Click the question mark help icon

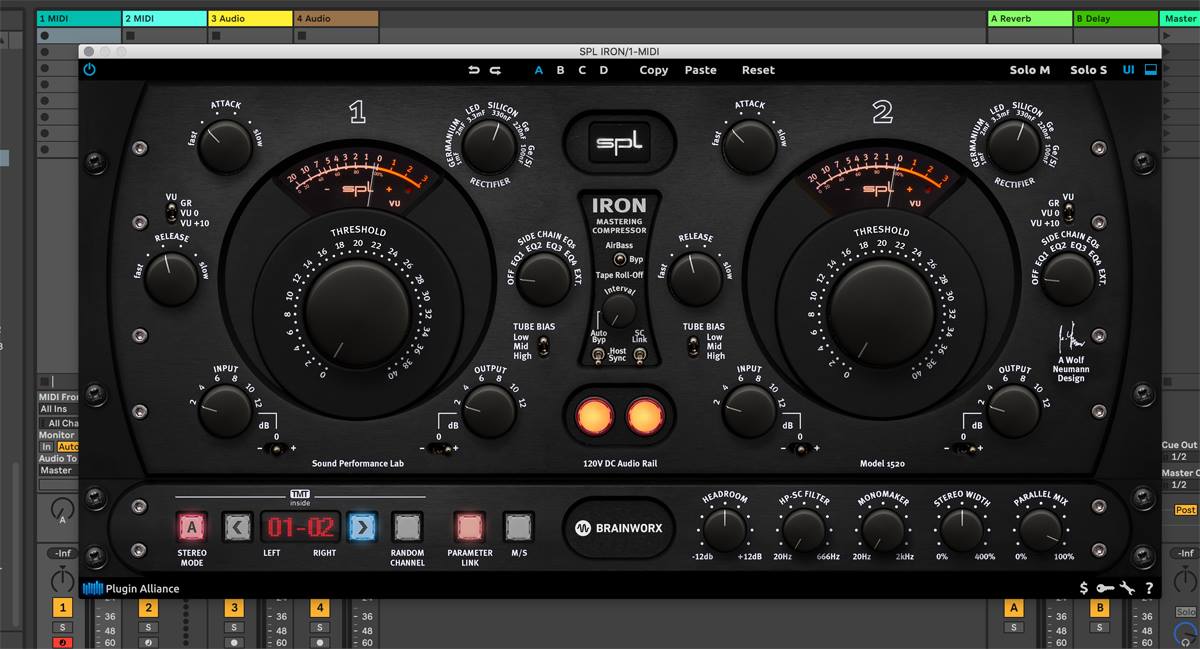click(1149, 588)
